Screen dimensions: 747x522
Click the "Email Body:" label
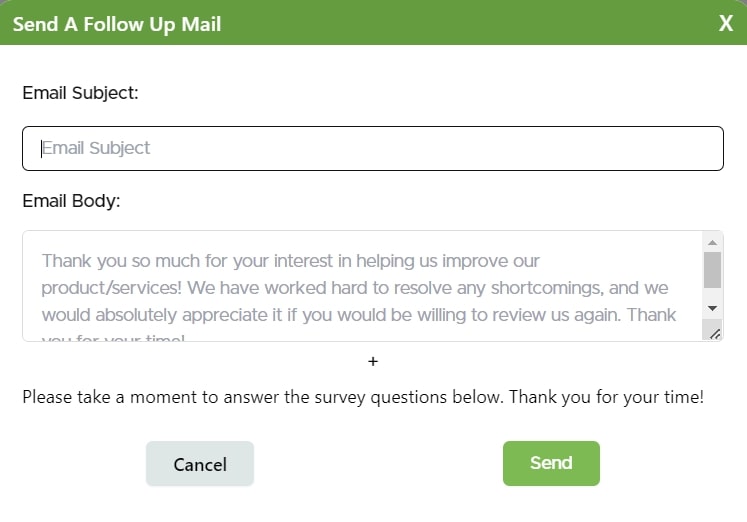pos(71,201)
